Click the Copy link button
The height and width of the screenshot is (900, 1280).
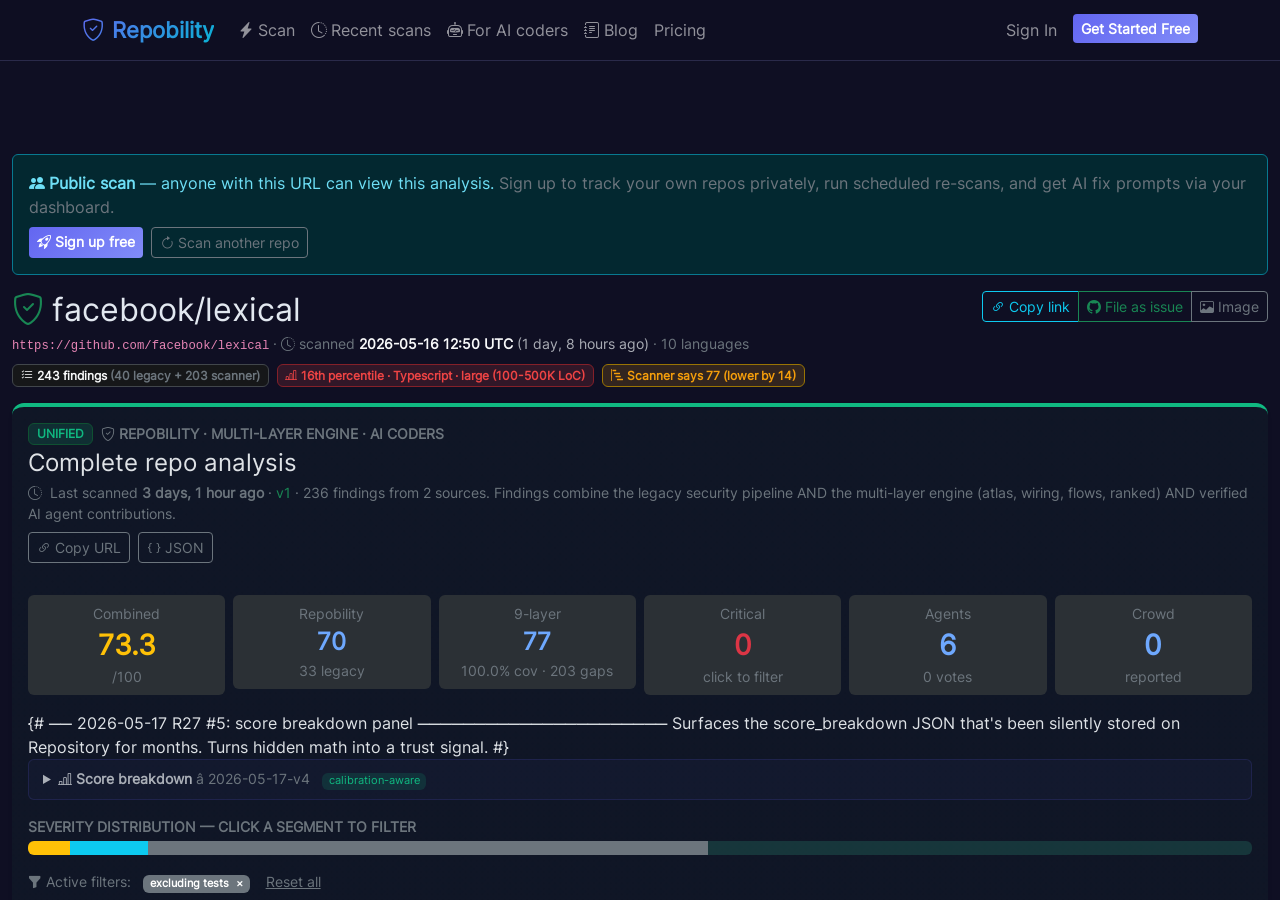[x=1030, y=307]
